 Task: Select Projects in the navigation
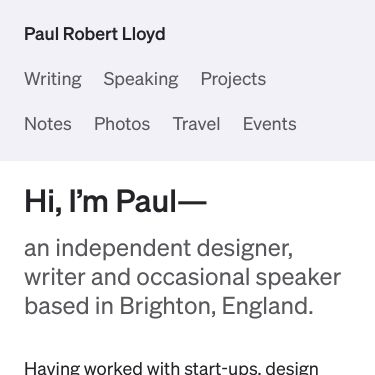233,79
